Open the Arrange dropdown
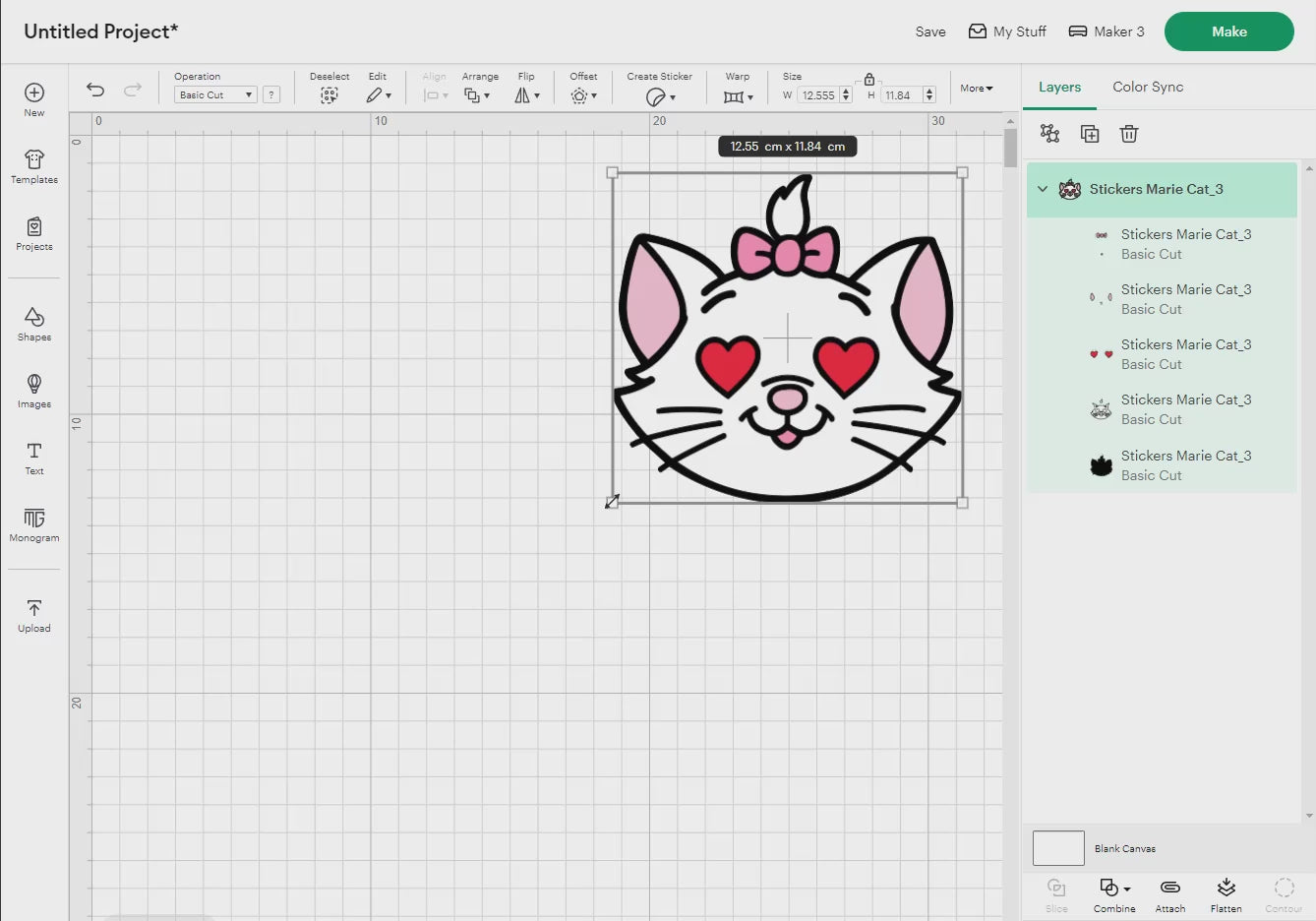The image size is (1316, 921). [x=477, y=95]
